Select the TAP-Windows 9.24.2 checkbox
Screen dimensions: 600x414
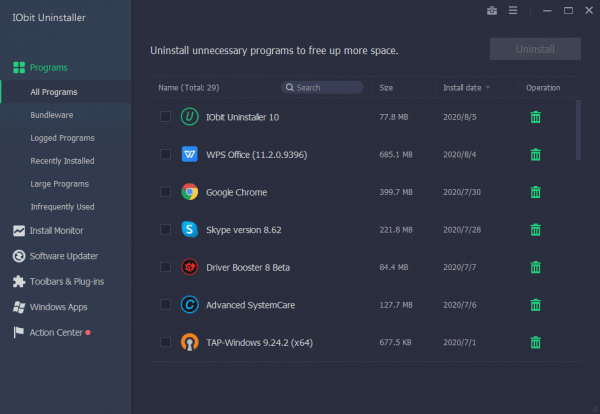tap(165, 342)
